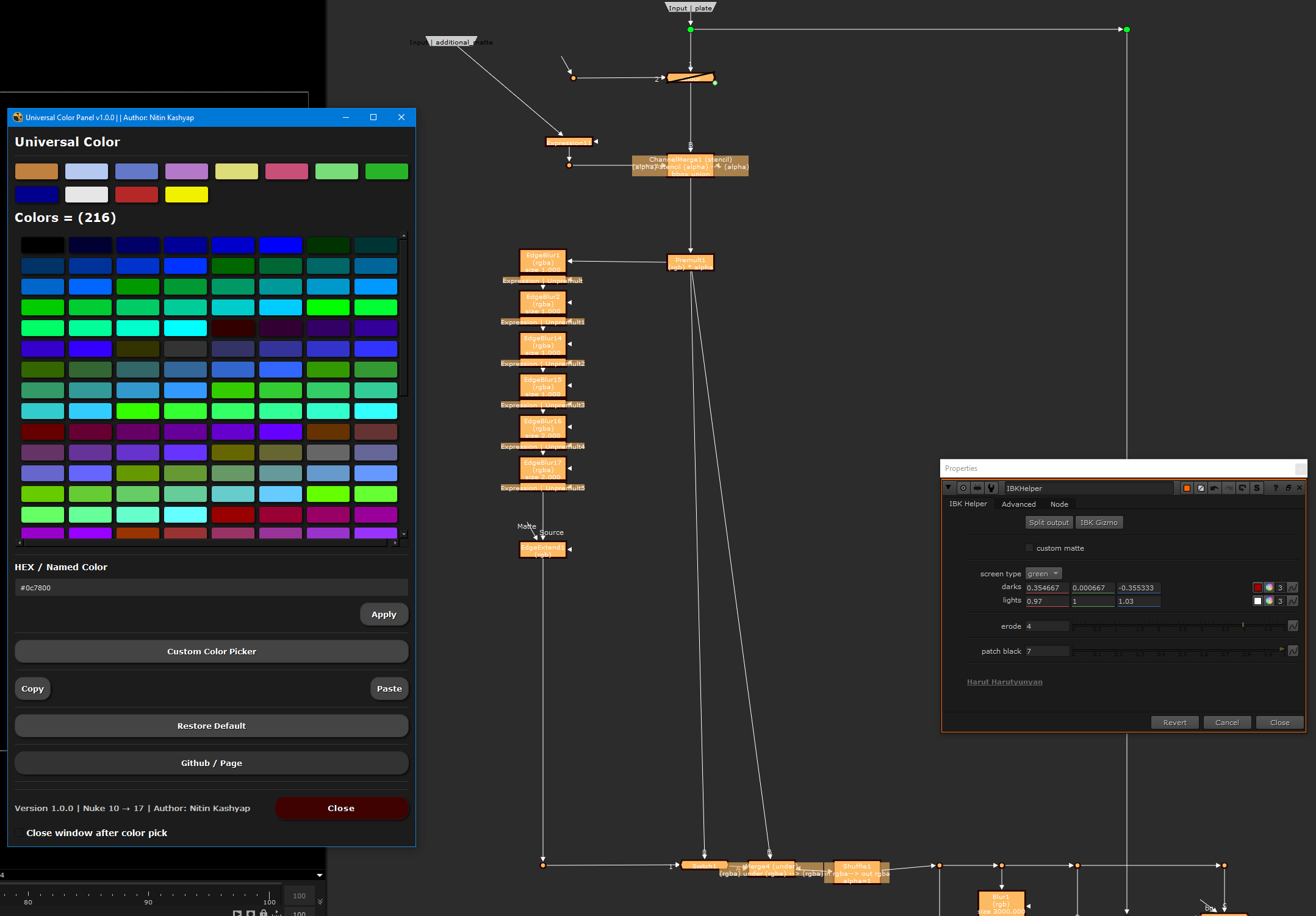Float the IBKHelper properties panel

tap(1288, 488)
